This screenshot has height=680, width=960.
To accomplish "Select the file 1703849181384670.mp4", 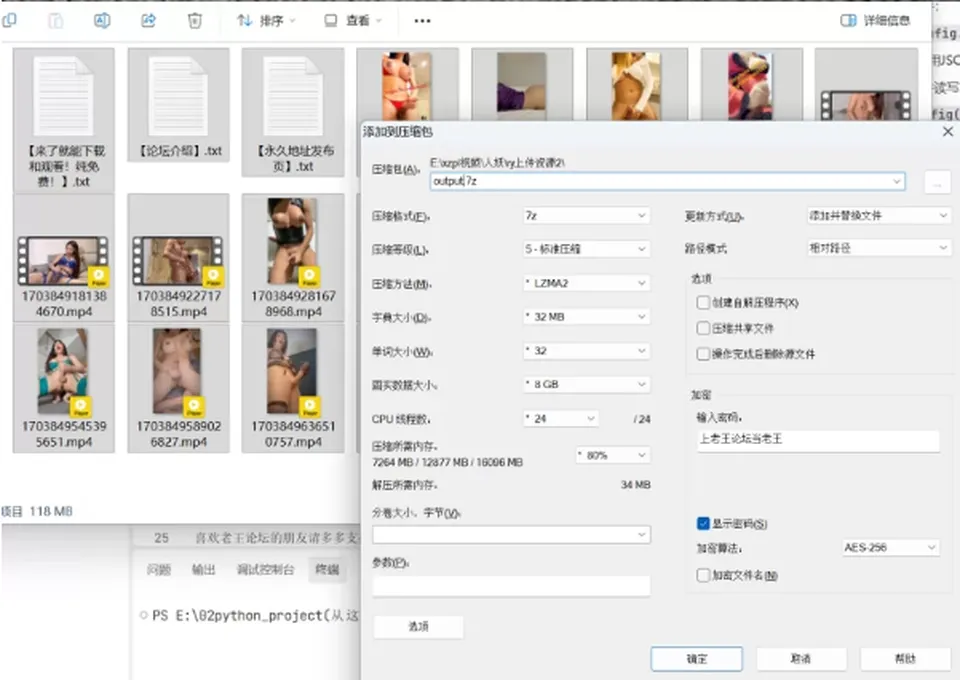I will click(x=64, y=258).
